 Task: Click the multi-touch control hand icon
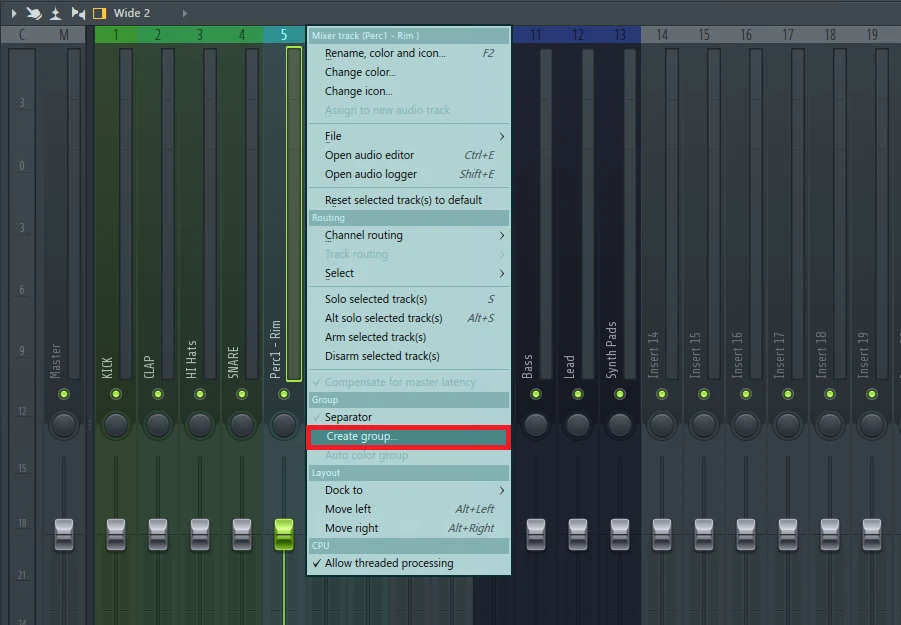[x=34, y=13]
